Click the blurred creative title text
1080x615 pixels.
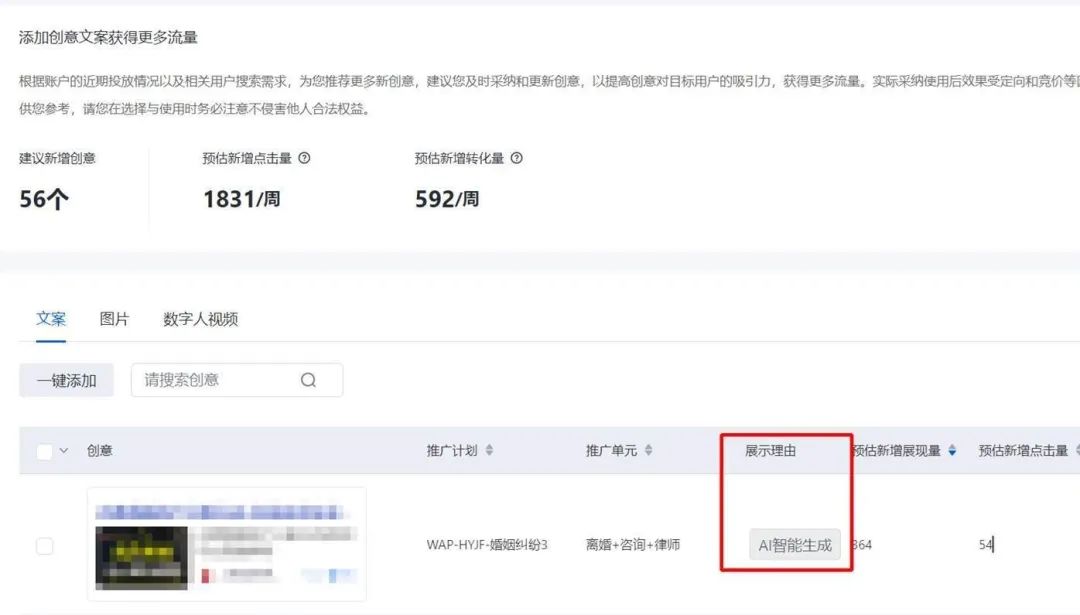[219, 512]
